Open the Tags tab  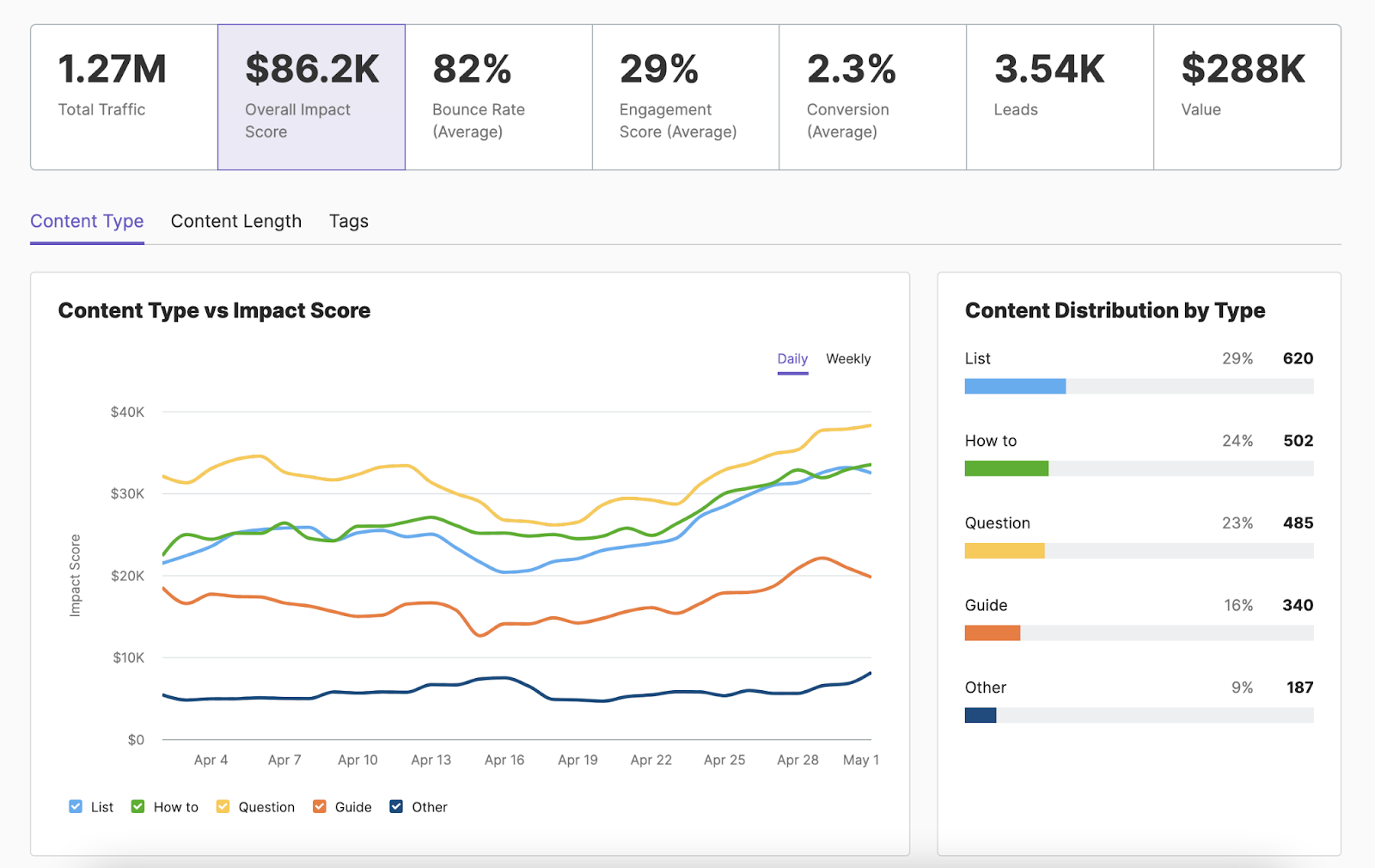348,221
